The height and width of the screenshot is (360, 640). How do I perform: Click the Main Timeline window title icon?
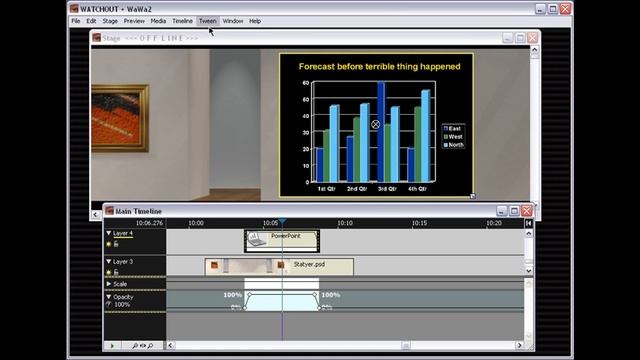click(x=109, y=211)
